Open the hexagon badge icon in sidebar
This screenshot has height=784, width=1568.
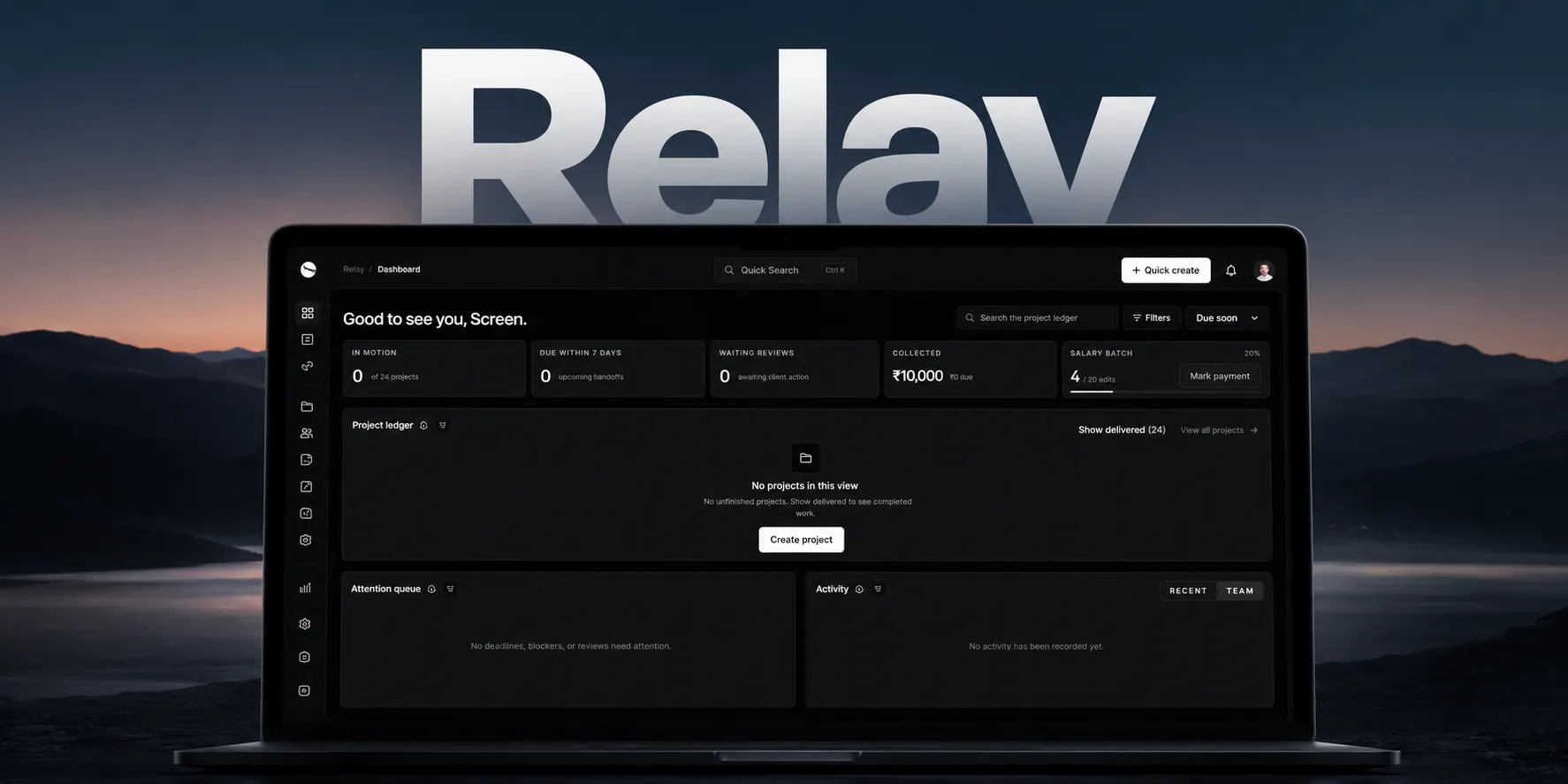(x=304, y=657)
